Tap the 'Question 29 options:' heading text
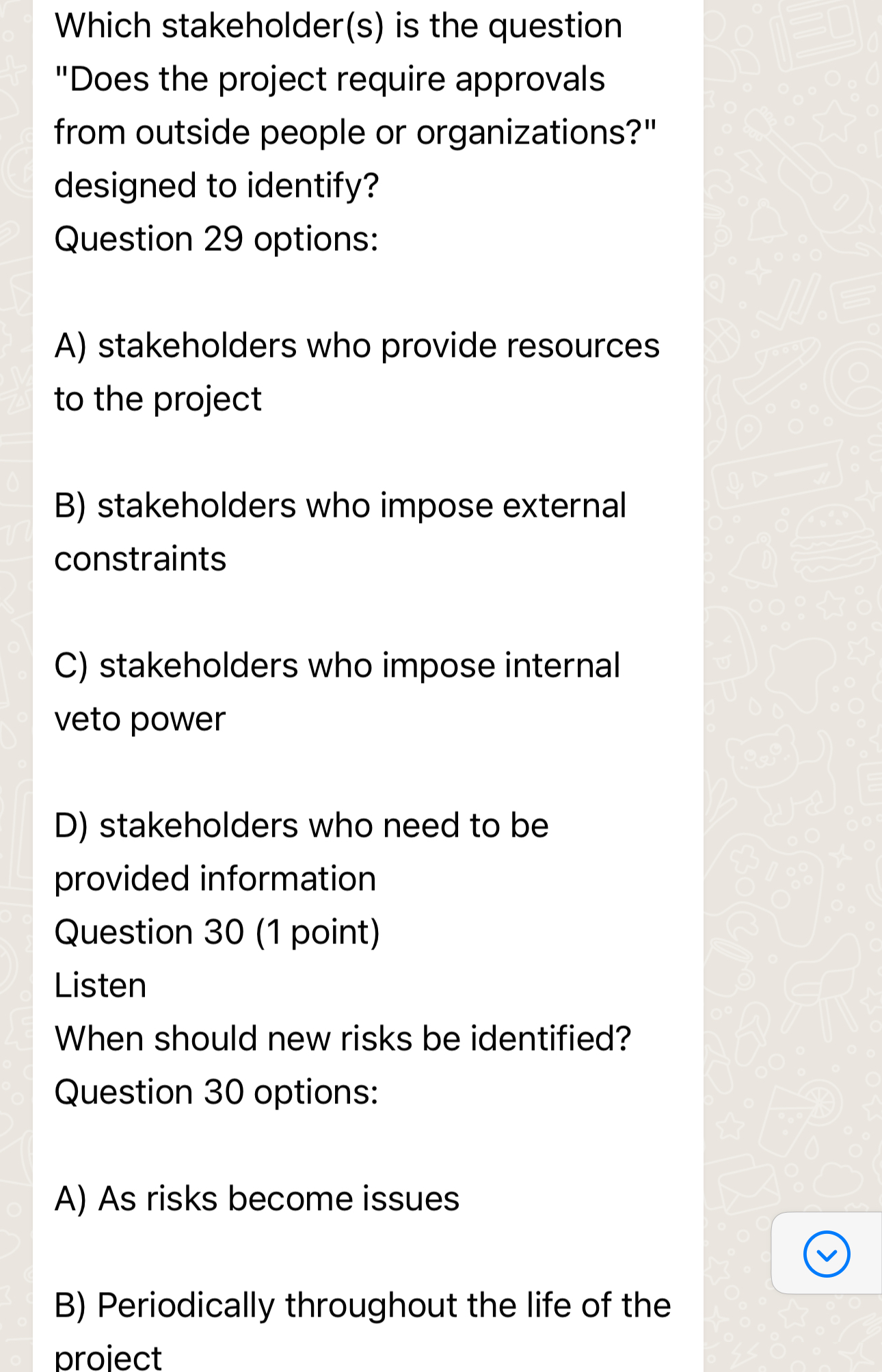Screen dimensions: 882x1372 pos(216,239)
